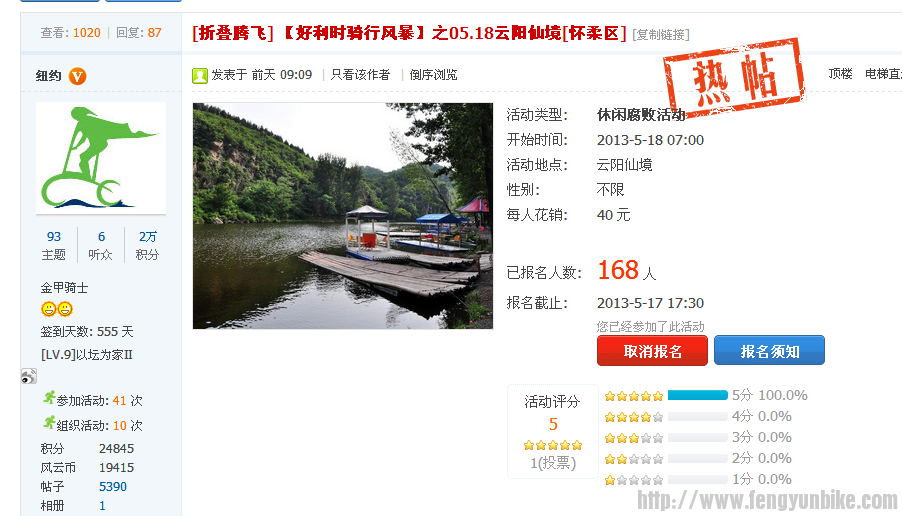
Task: Jump to 顶楼 top floor
Action: (x=840, y=74)
